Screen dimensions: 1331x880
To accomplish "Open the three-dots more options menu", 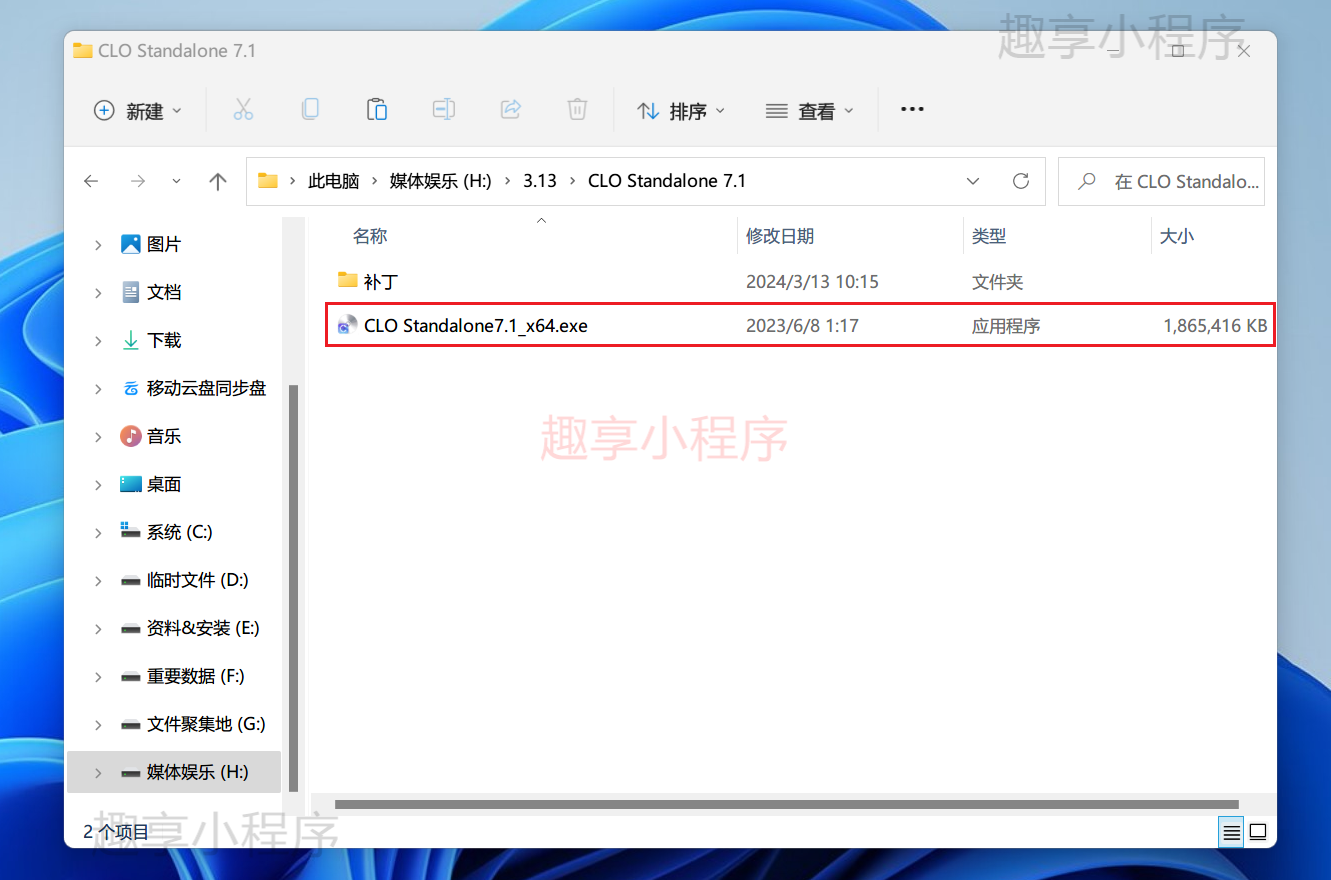I will pos(912,110).
